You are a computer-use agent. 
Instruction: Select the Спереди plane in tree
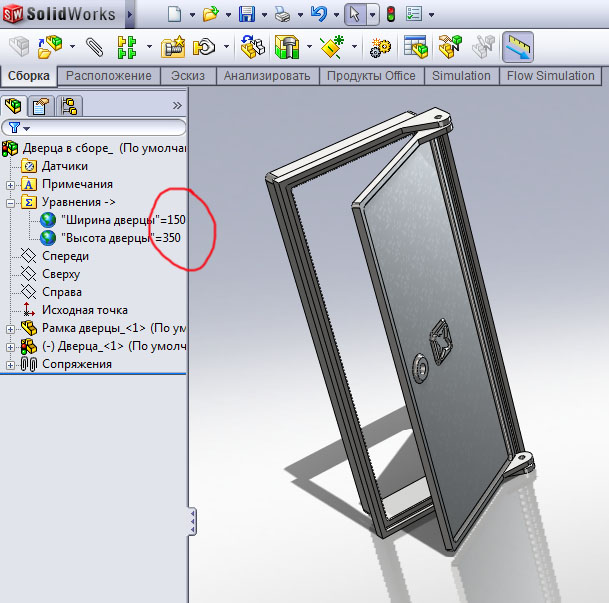click(x=64, y=256)
